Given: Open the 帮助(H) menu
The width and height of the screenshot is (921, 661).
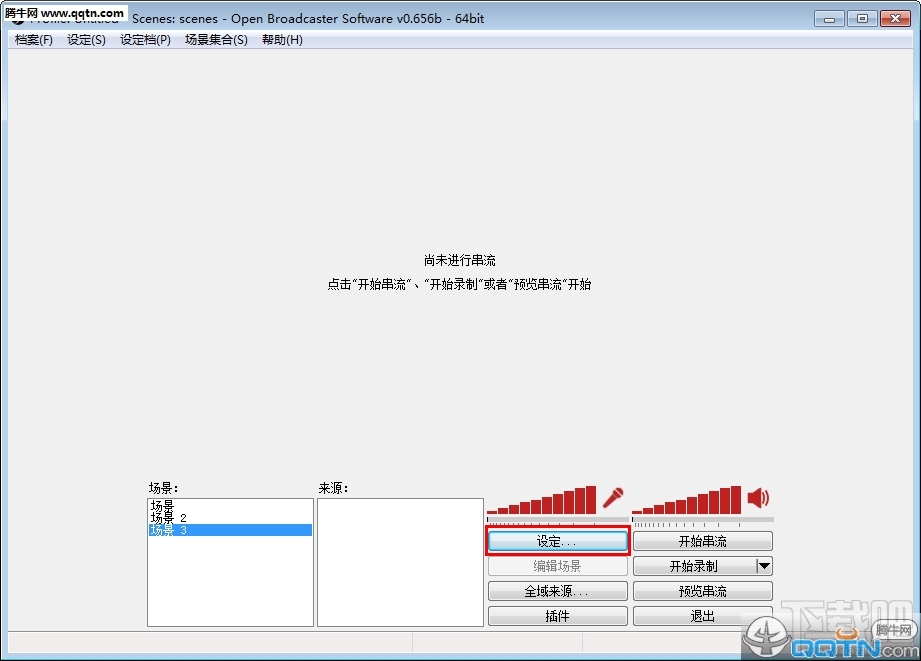Looking at the screenshot, I should coord(281,40).
